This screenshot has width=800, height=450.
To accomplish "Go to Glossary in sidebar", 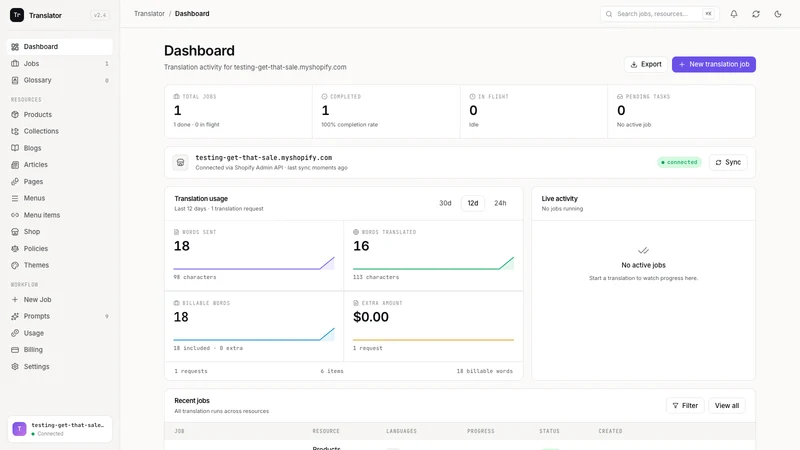I will pos(60,80).
